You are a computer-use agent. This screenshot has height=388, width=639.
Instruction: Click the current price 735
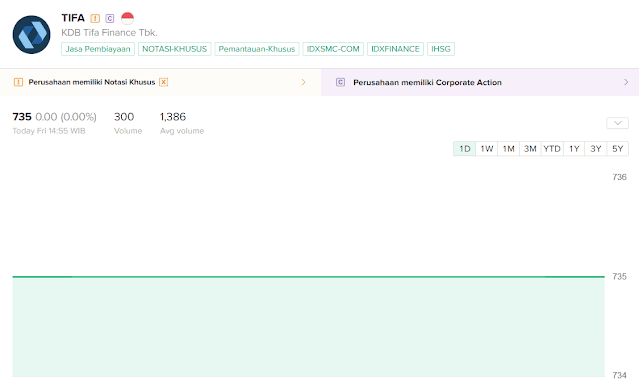click(x=22, y=117)
